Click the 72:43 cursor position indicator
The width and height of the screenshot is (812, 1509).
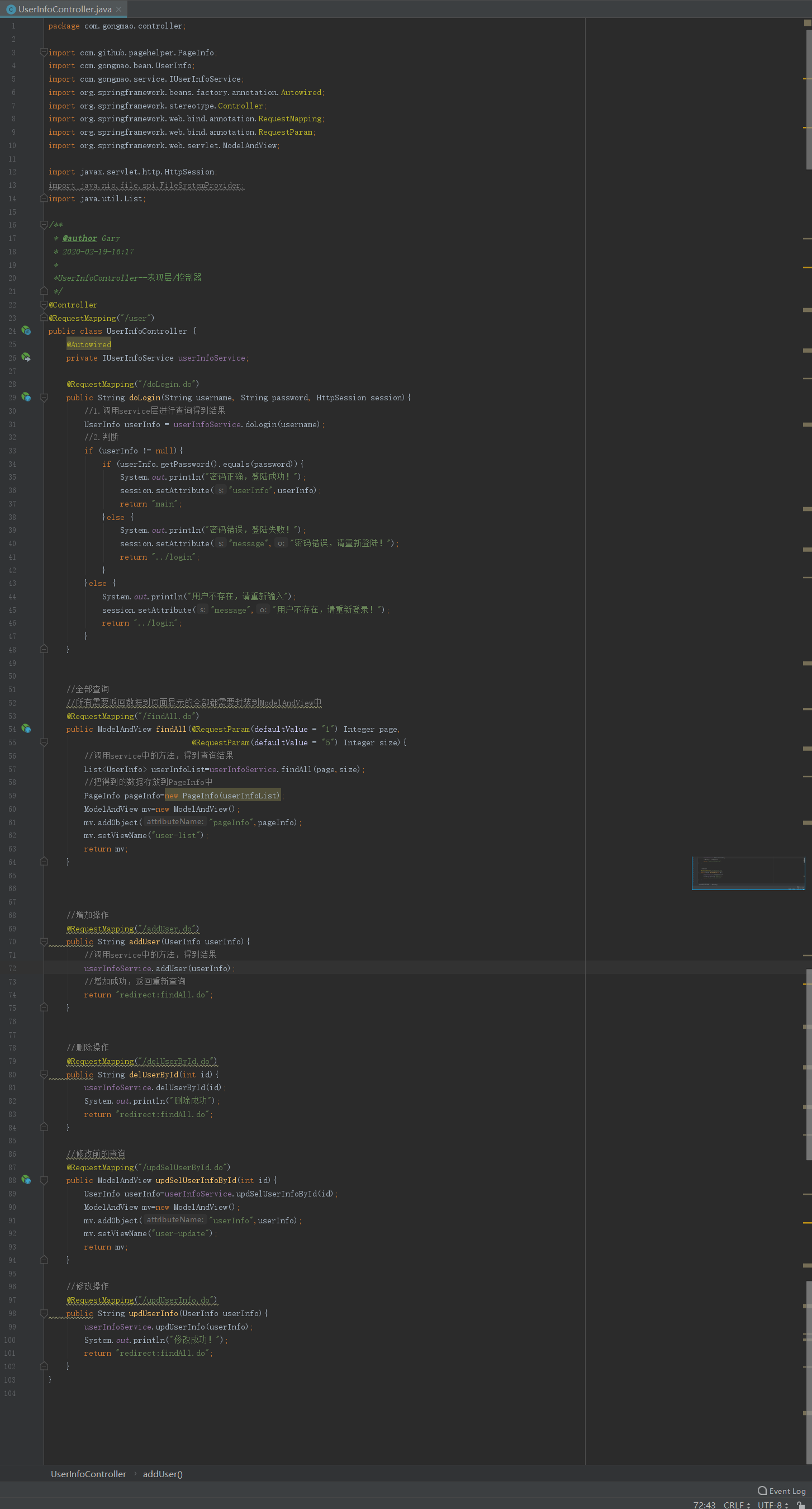pos(704,1505)
